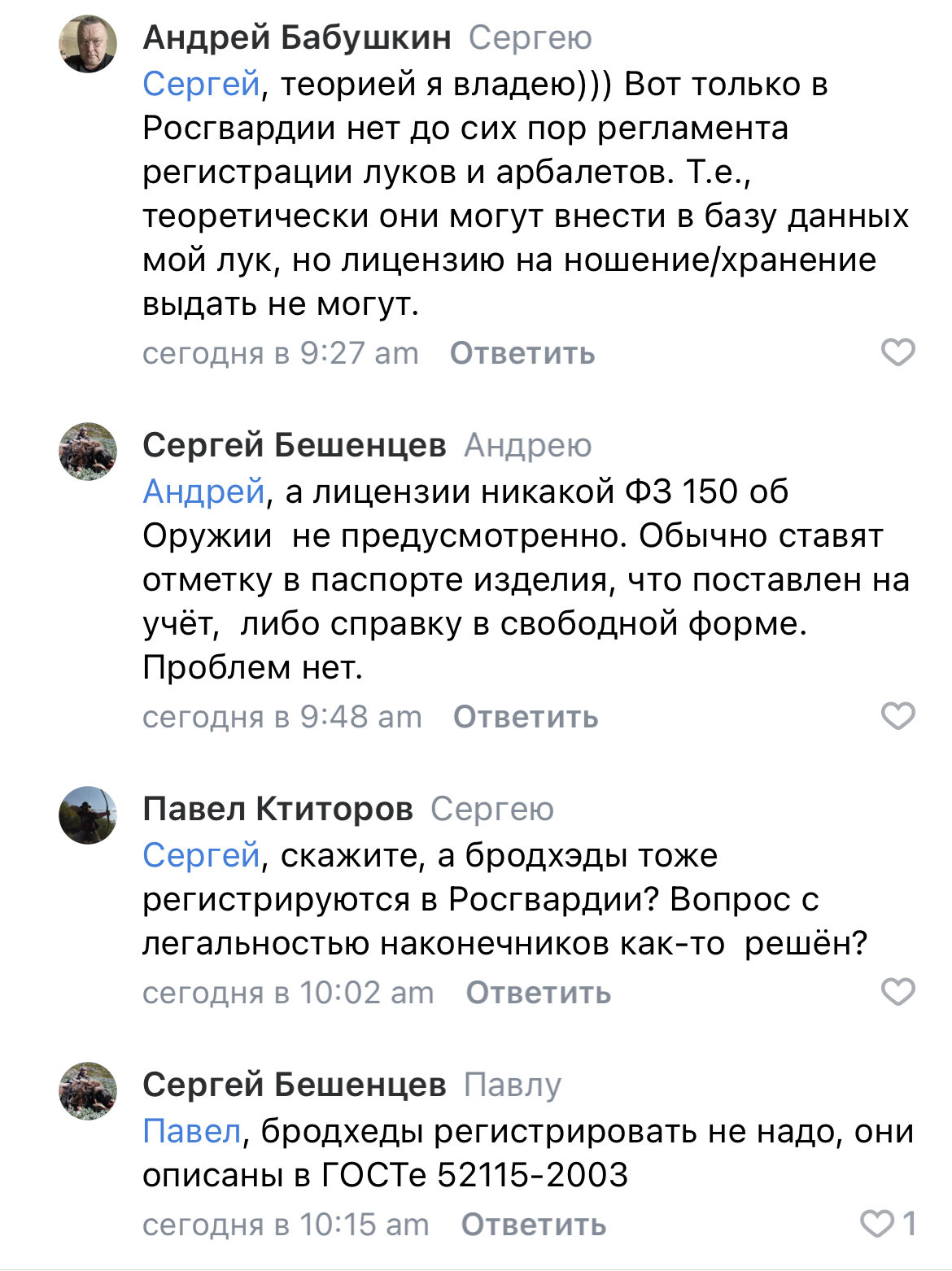
Task: Open the 'Павлу' reply reference
Action: [513, 1085]
